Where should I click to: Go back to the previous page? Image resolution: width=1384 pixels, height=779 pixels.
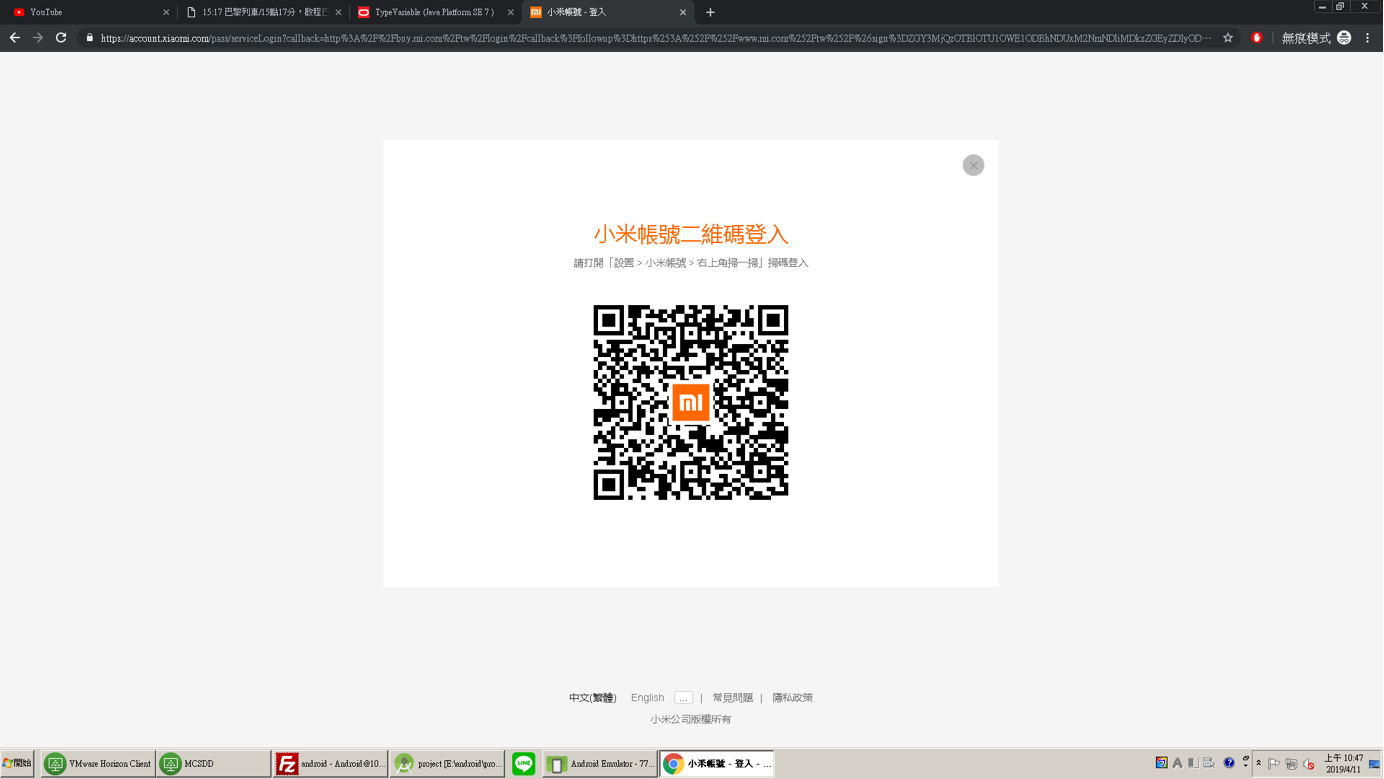tap(15, 38)
